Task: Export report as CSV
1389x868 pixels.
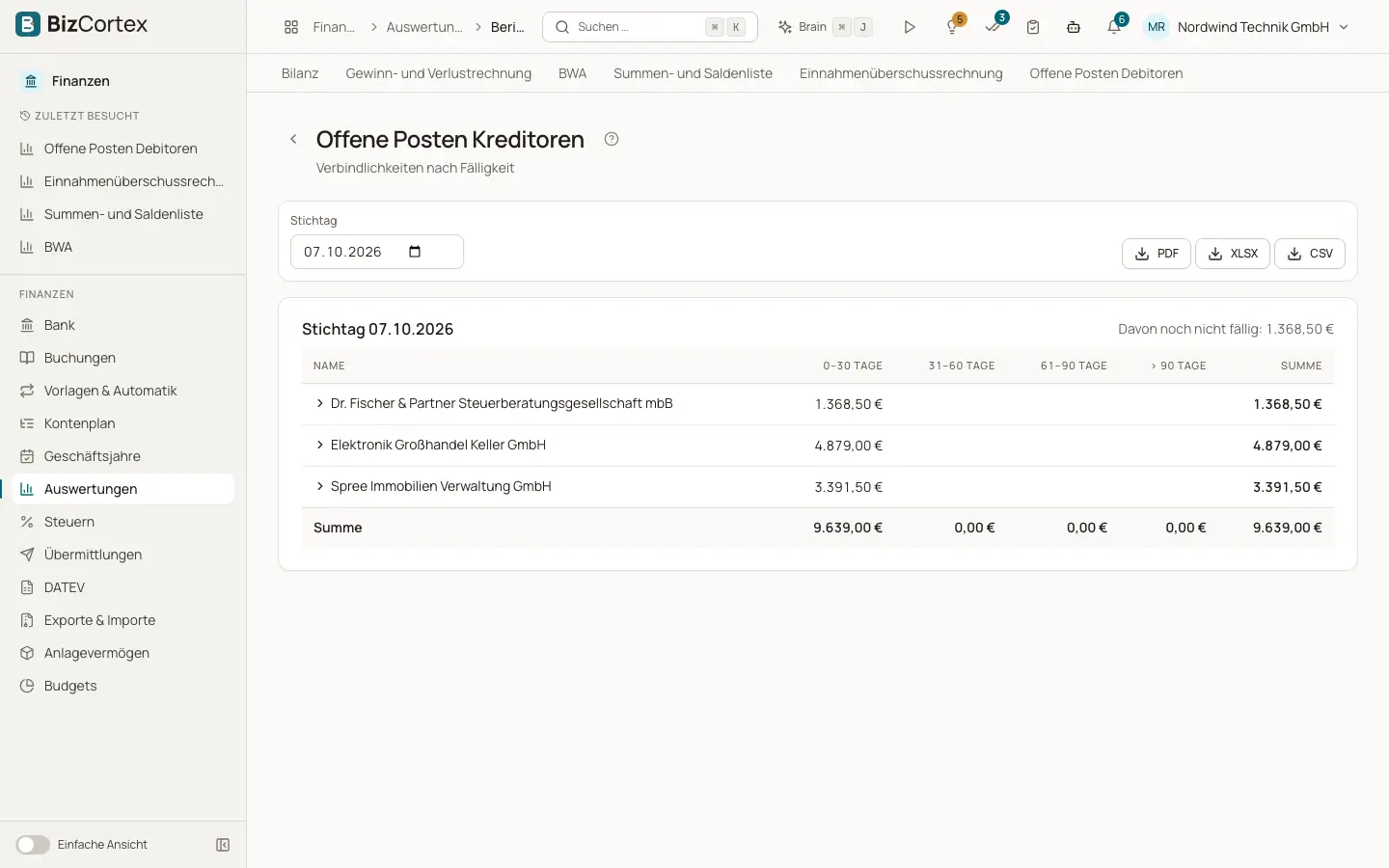Action: [x=1310, y=254]
